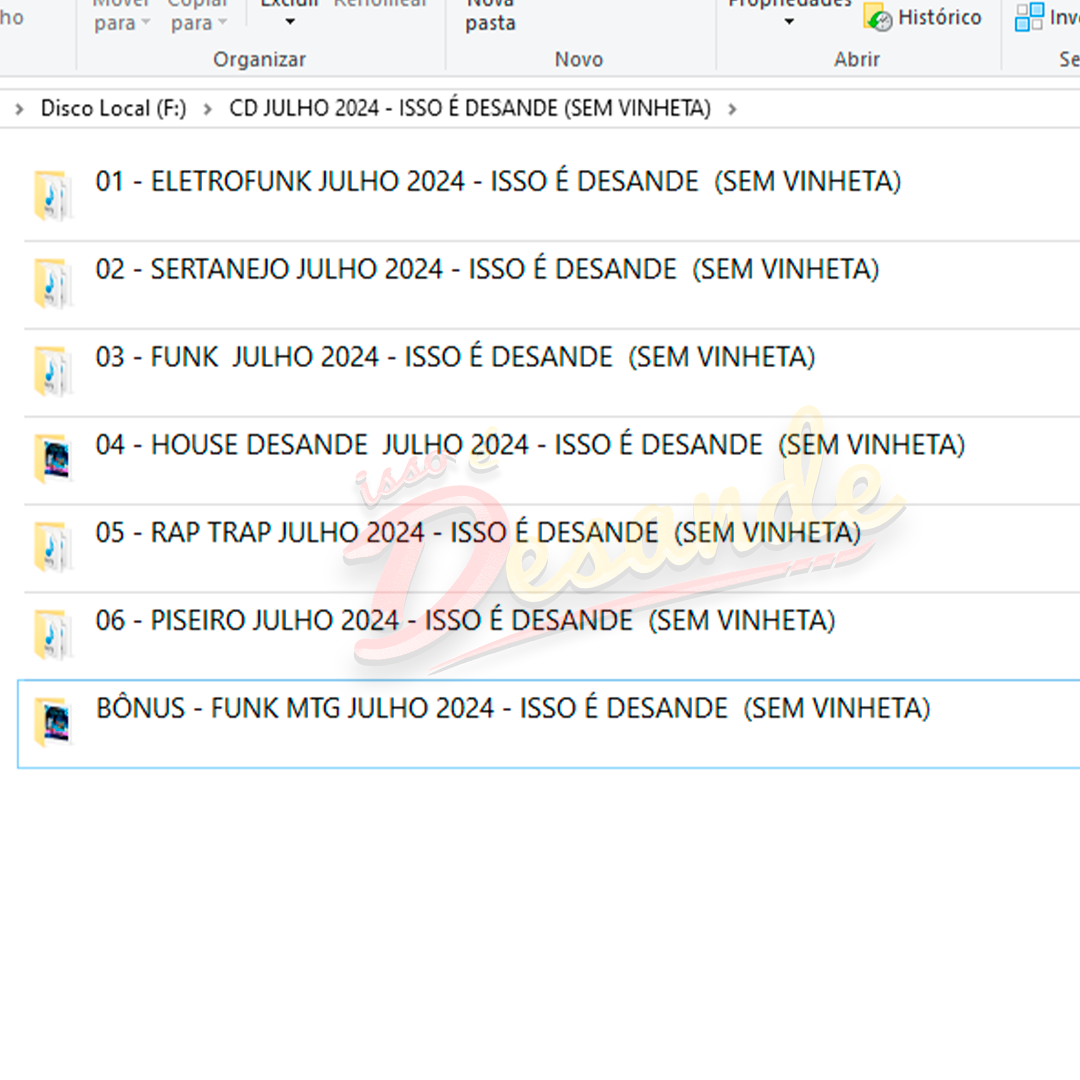
Task: Open the 01 - ELETROFUNK folder icon
Action: [x=51, y=195]
